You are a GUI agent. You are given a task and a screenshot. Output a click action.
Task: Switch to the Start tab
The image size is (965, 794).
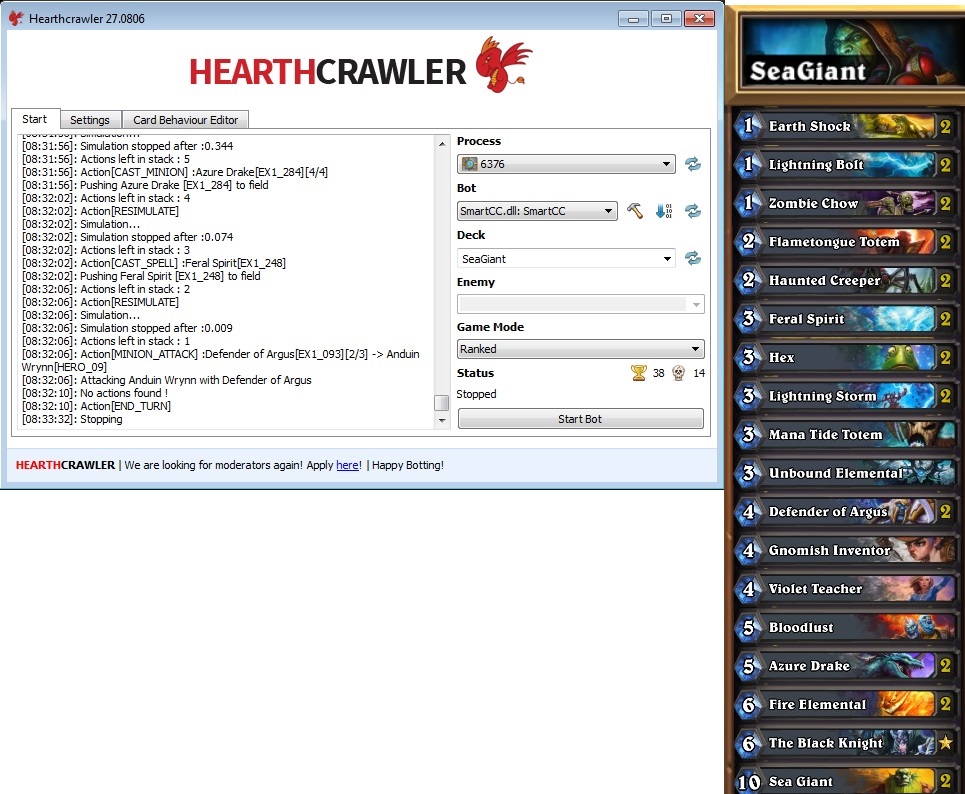coord(34,119)
